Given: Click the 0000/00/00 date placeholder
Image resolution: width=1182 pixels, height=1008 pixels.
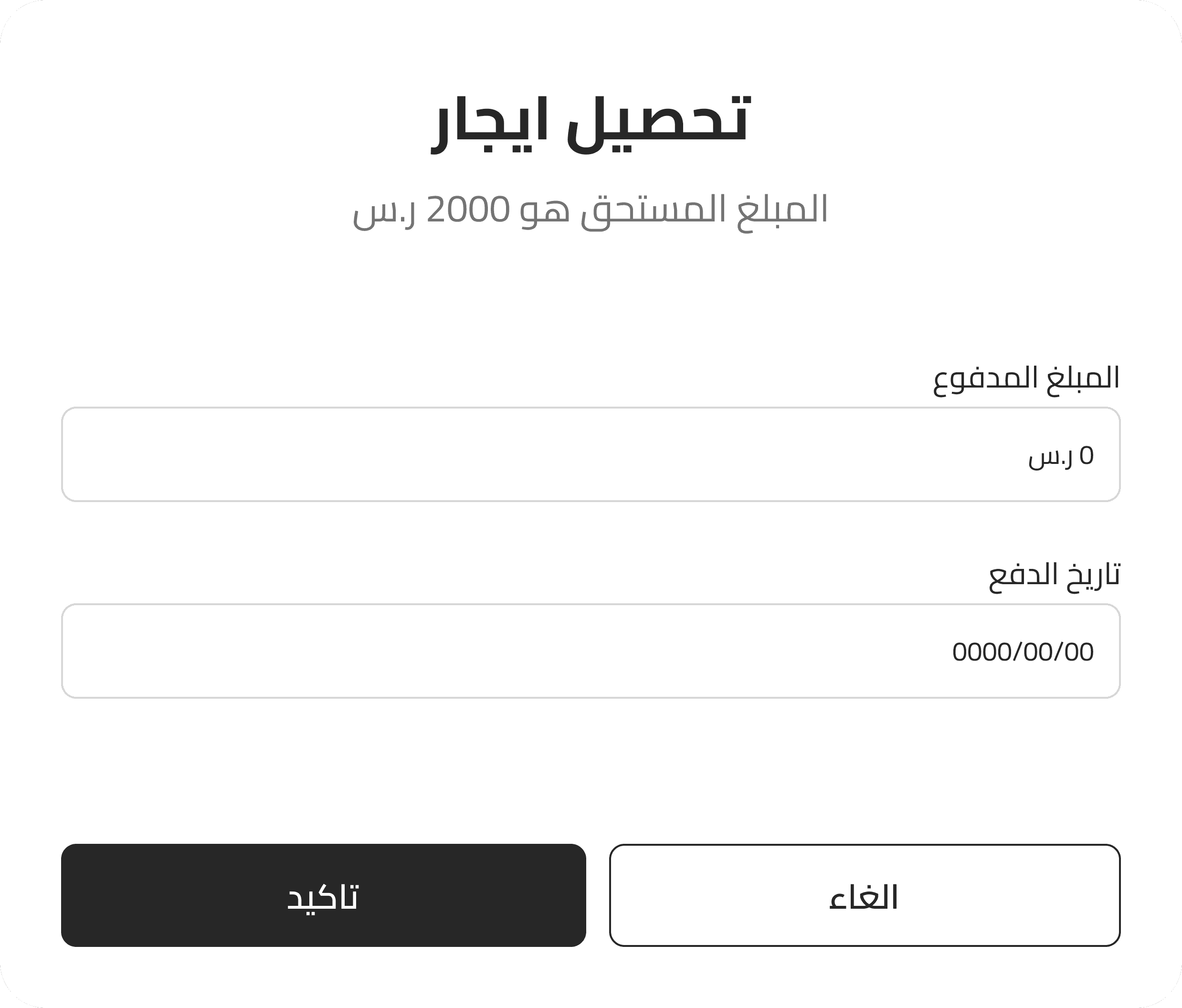Looking at the screenshot, I should click(x=1023, y=652).
